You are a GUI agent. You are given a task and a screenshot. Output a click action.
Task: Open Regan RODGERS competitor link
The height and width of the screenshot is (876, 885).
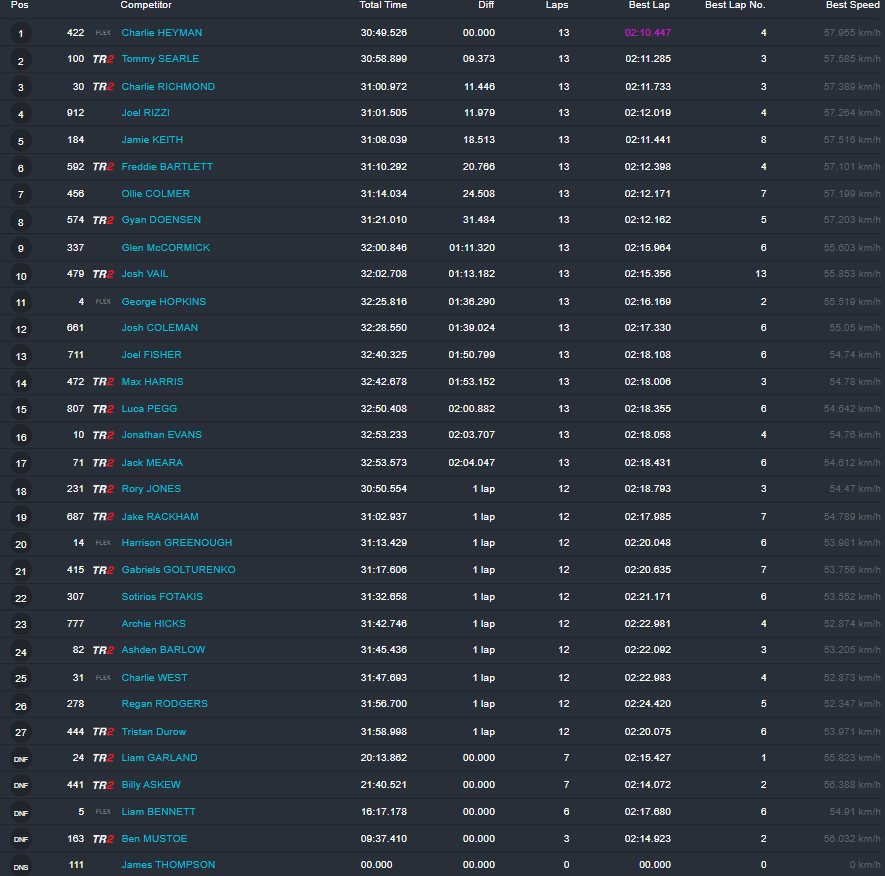coord(164,704)
